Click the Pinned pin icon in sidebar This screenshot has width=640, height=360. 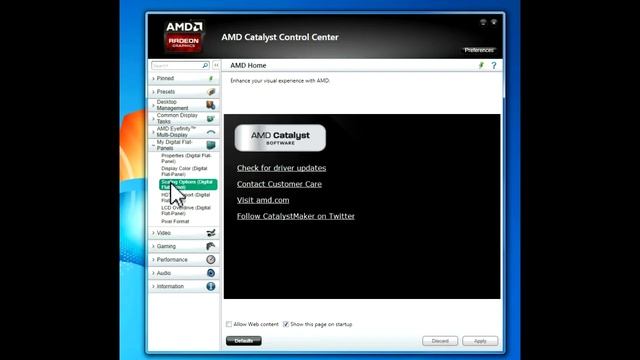tap(211, 78)
